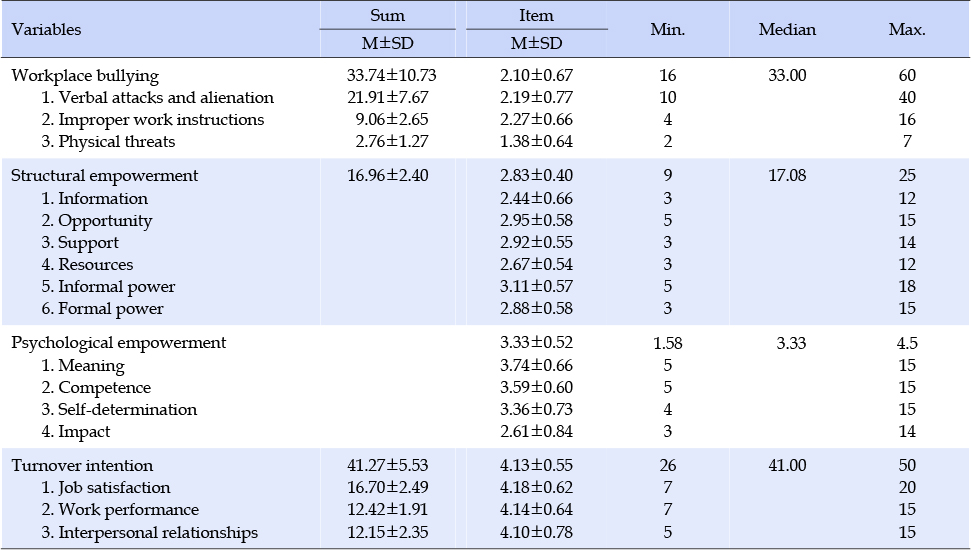Click the Structural empowerment row label

tap(105, 176)
